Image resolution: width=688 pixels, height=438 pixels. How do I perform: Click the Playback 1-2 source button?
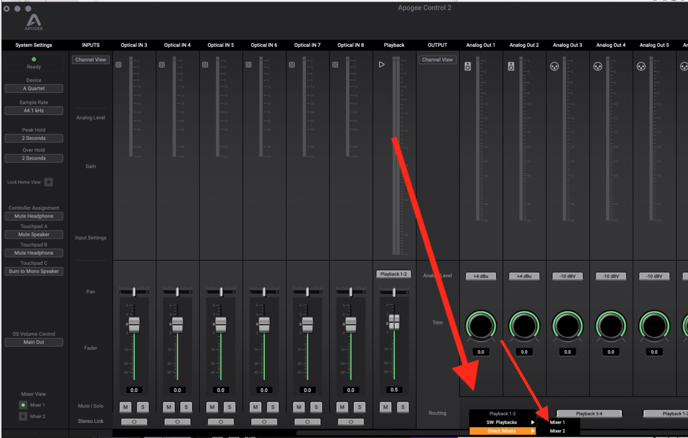click(394, 274)
